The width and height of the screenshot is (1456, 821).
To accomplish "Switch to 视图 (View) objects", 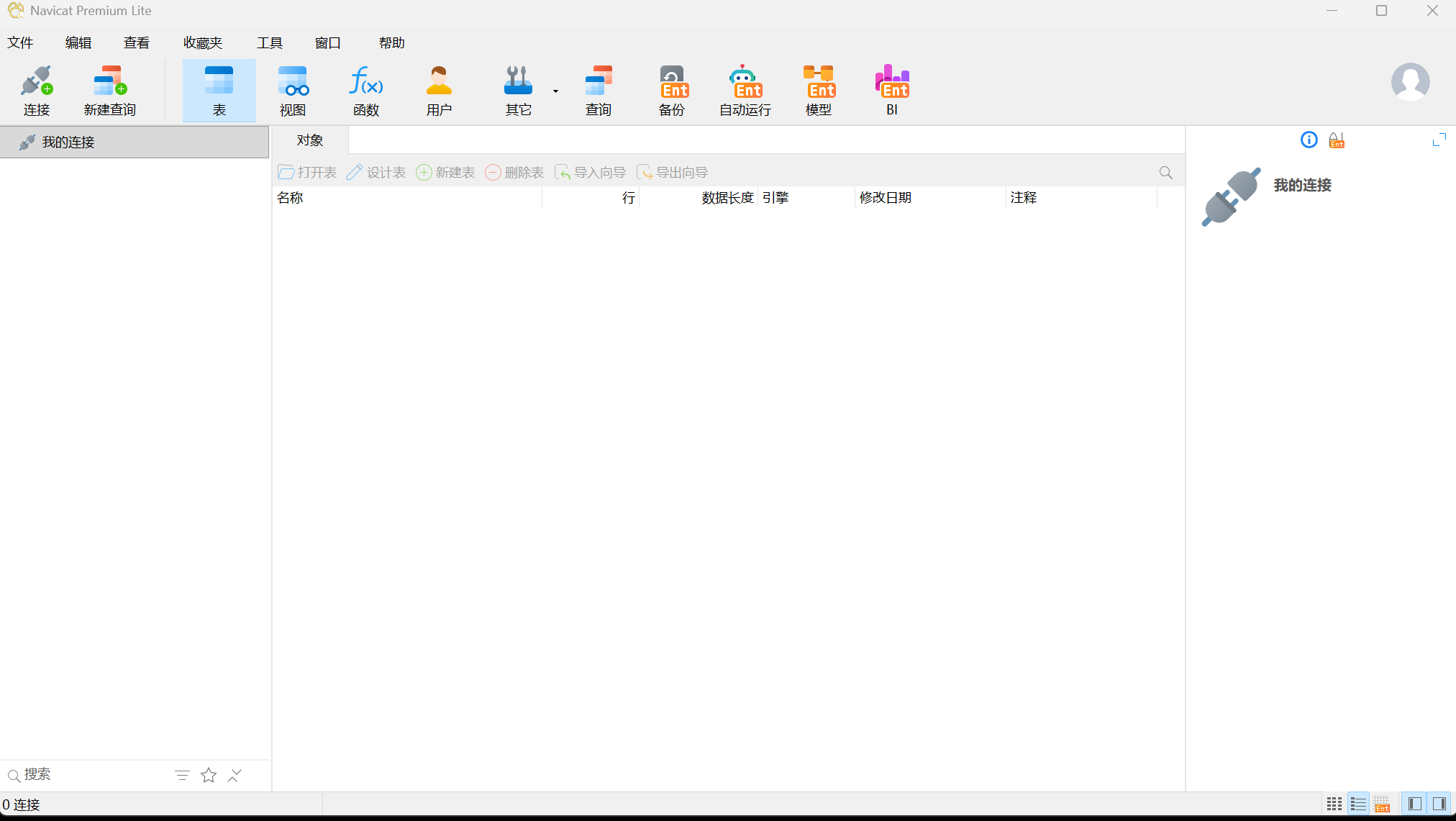I will pos(293,91).
